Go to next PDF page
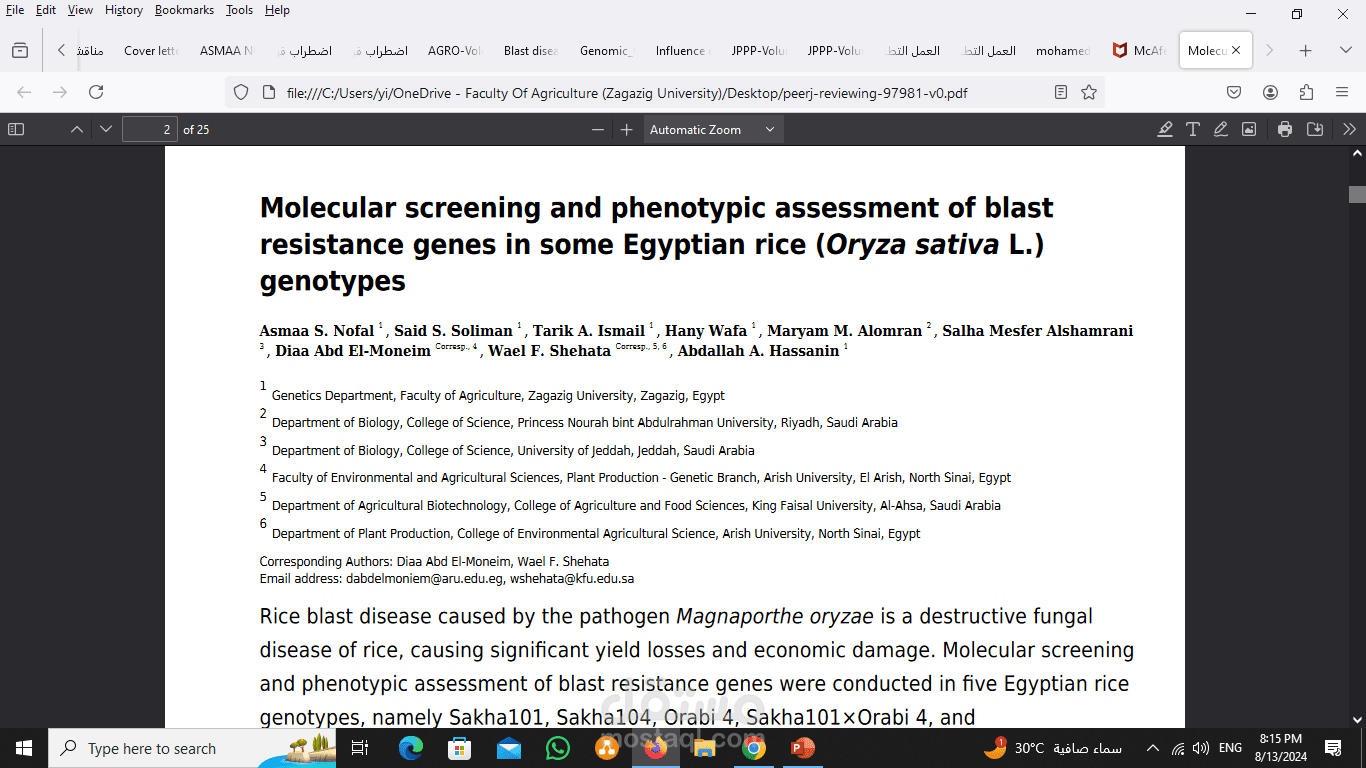 pos(106,129)
